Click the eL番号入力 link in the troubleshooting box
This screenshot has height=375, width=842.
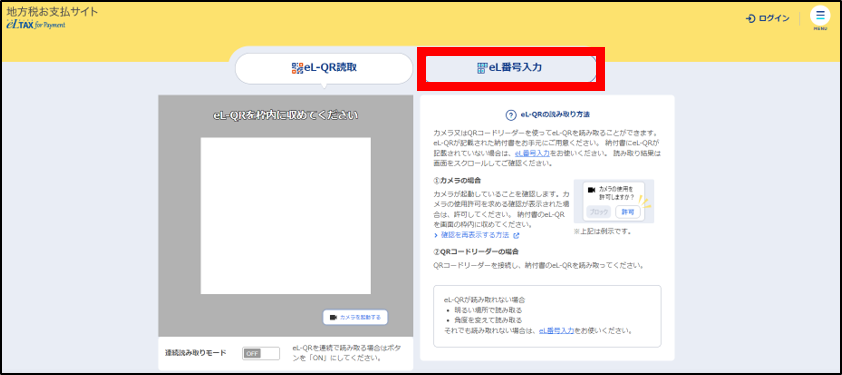click(557, 330)
